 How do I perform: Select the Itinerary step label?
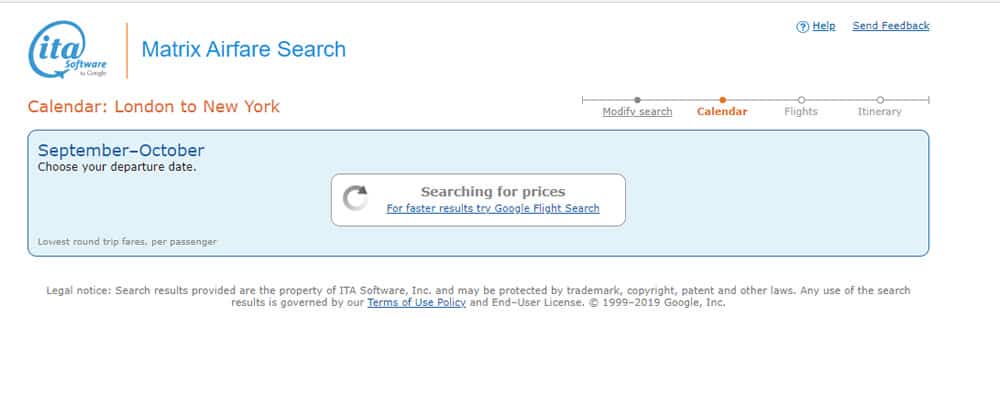coord(879,112)
